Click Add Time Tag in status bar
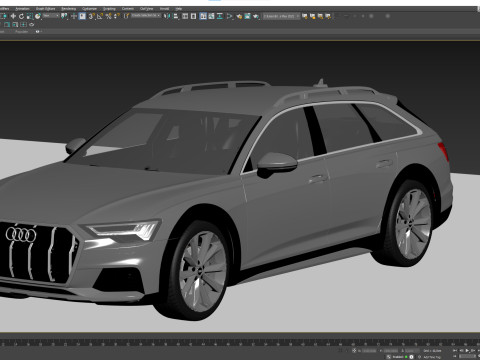The width and height of the screenshot is (480, 360). tap(432, 357)
